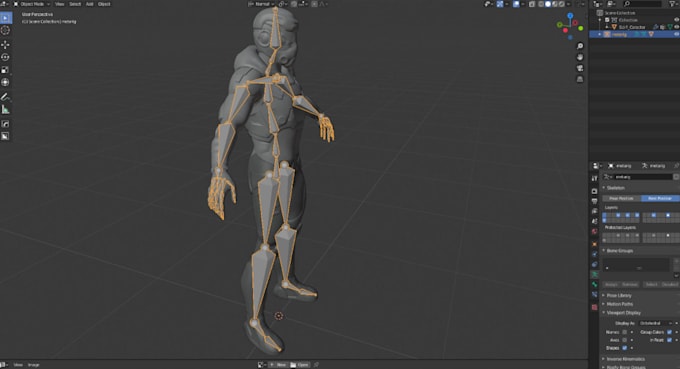Open the Object menu
The width and height of the screenshot is (680, 369).
tap(104, 4)
